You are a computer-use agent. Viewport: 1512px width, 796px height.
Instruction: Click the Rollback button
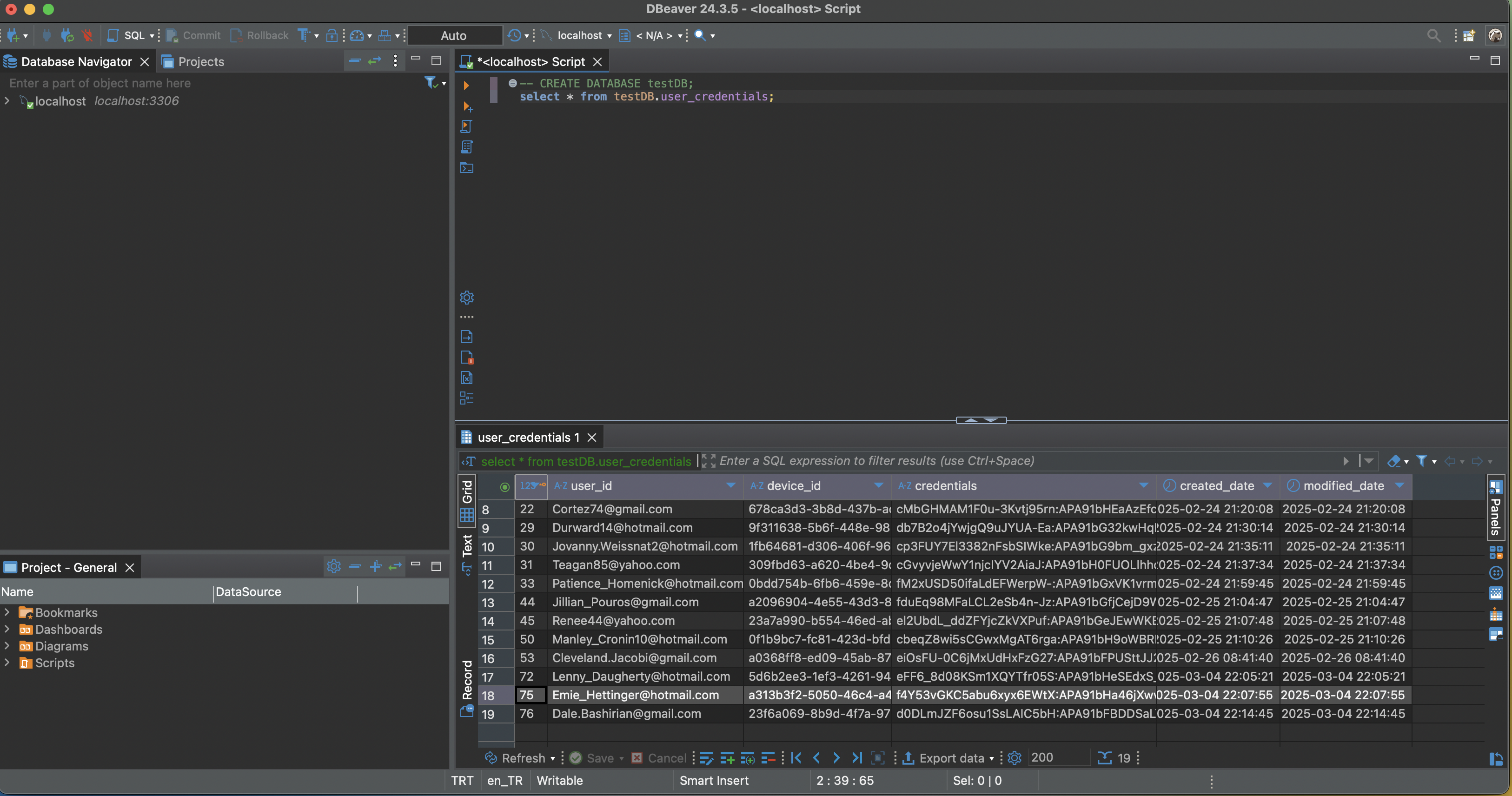[x=259, y=36]
